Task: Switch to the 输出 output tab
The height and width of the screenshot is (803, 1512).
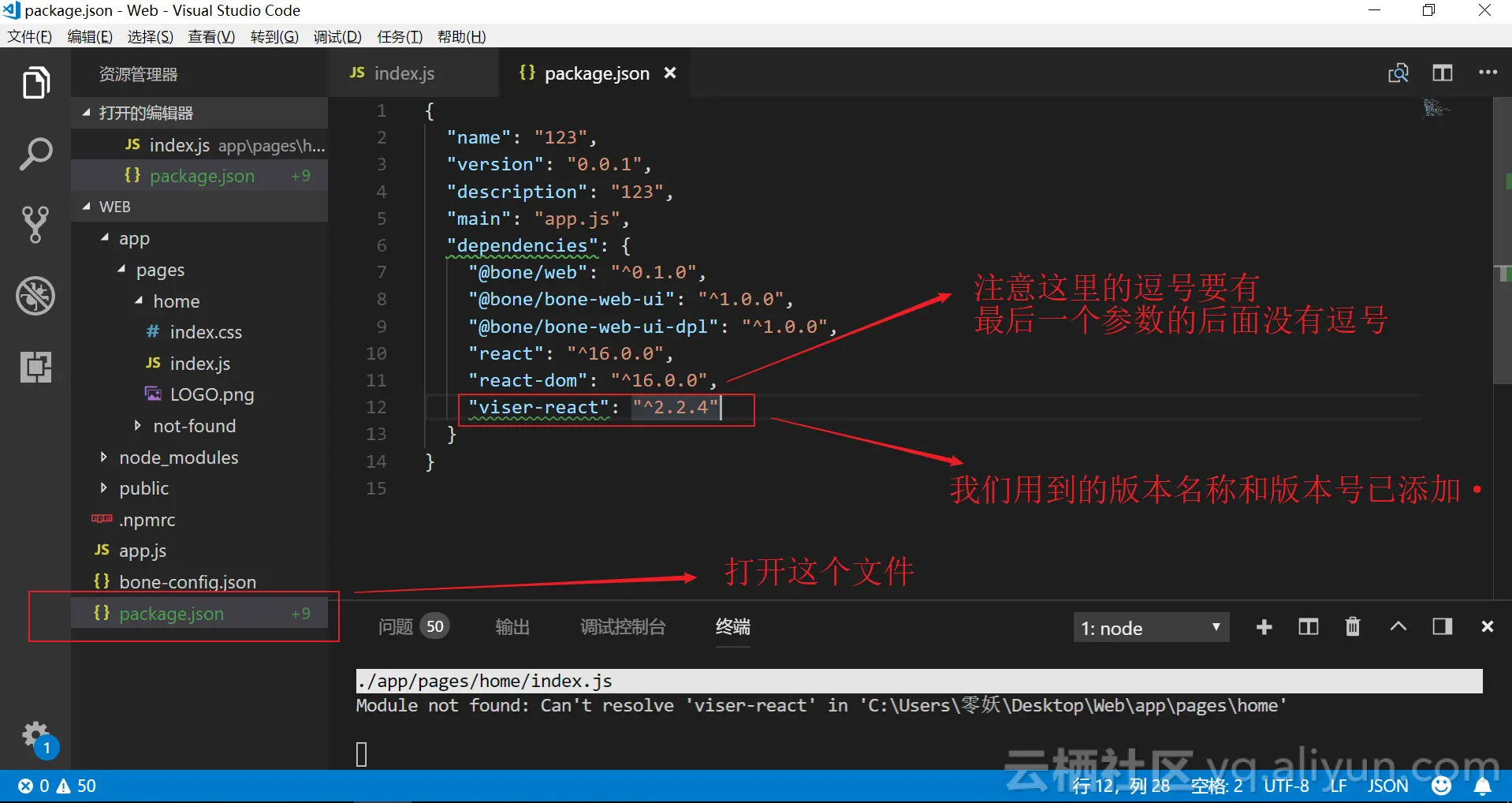Action: (512, 627)
